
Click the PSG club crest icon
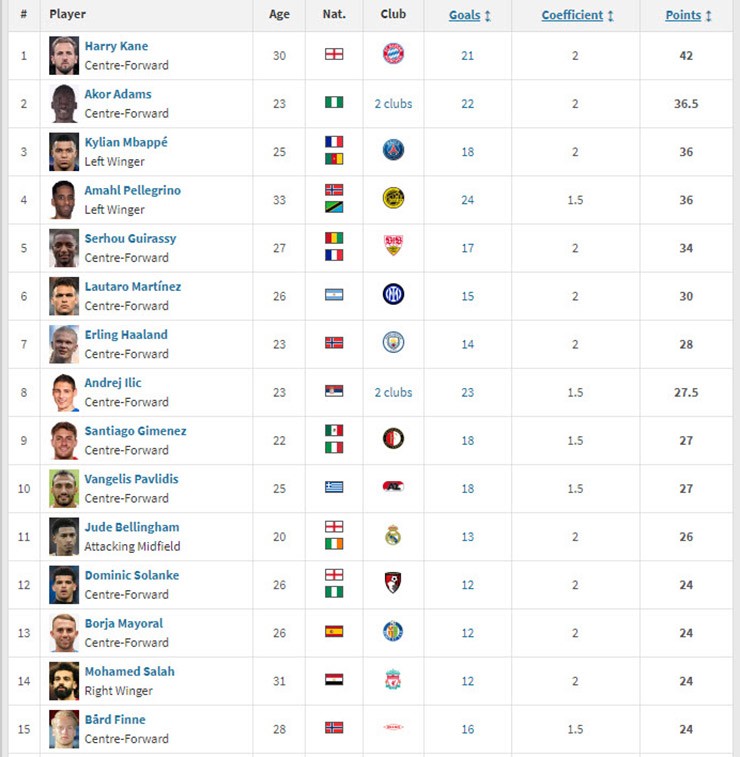click(x=393, y=151)
